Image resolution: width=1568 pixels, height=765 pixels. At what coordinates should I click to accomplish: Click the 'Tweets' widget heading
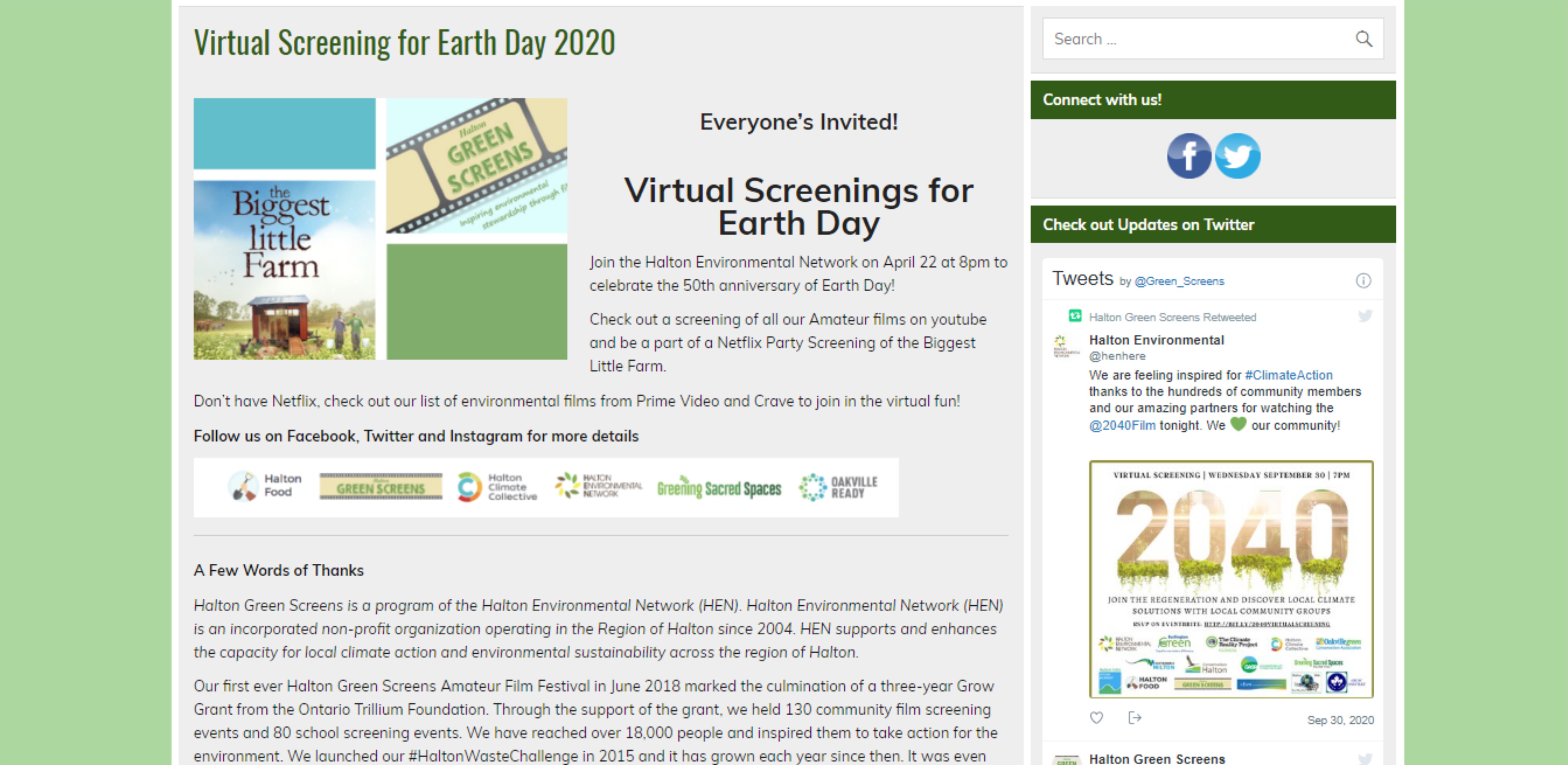pos(1082,278)
